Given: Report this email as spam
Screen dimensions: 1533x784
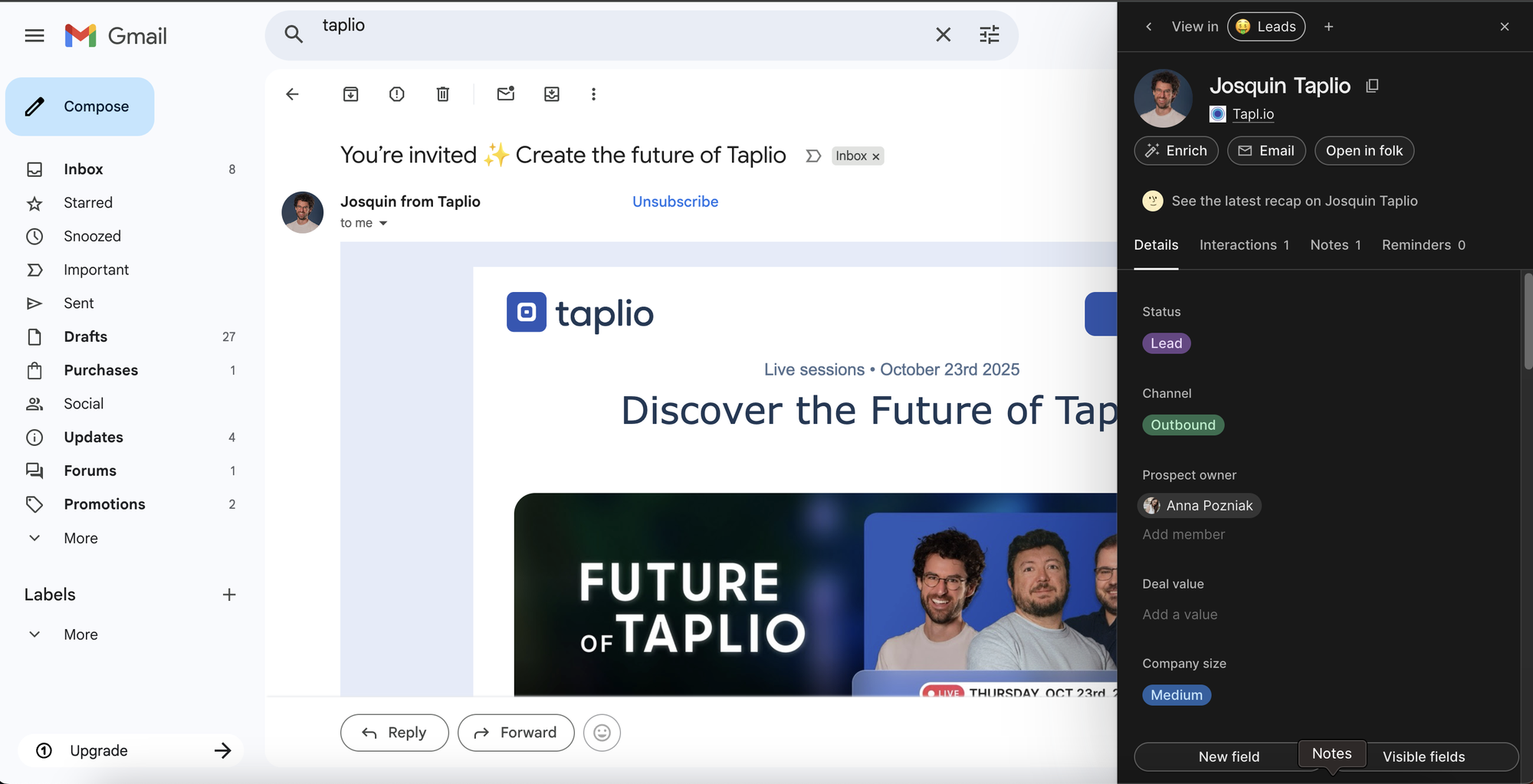Looking at the screenshot, I should coord(396,94).
